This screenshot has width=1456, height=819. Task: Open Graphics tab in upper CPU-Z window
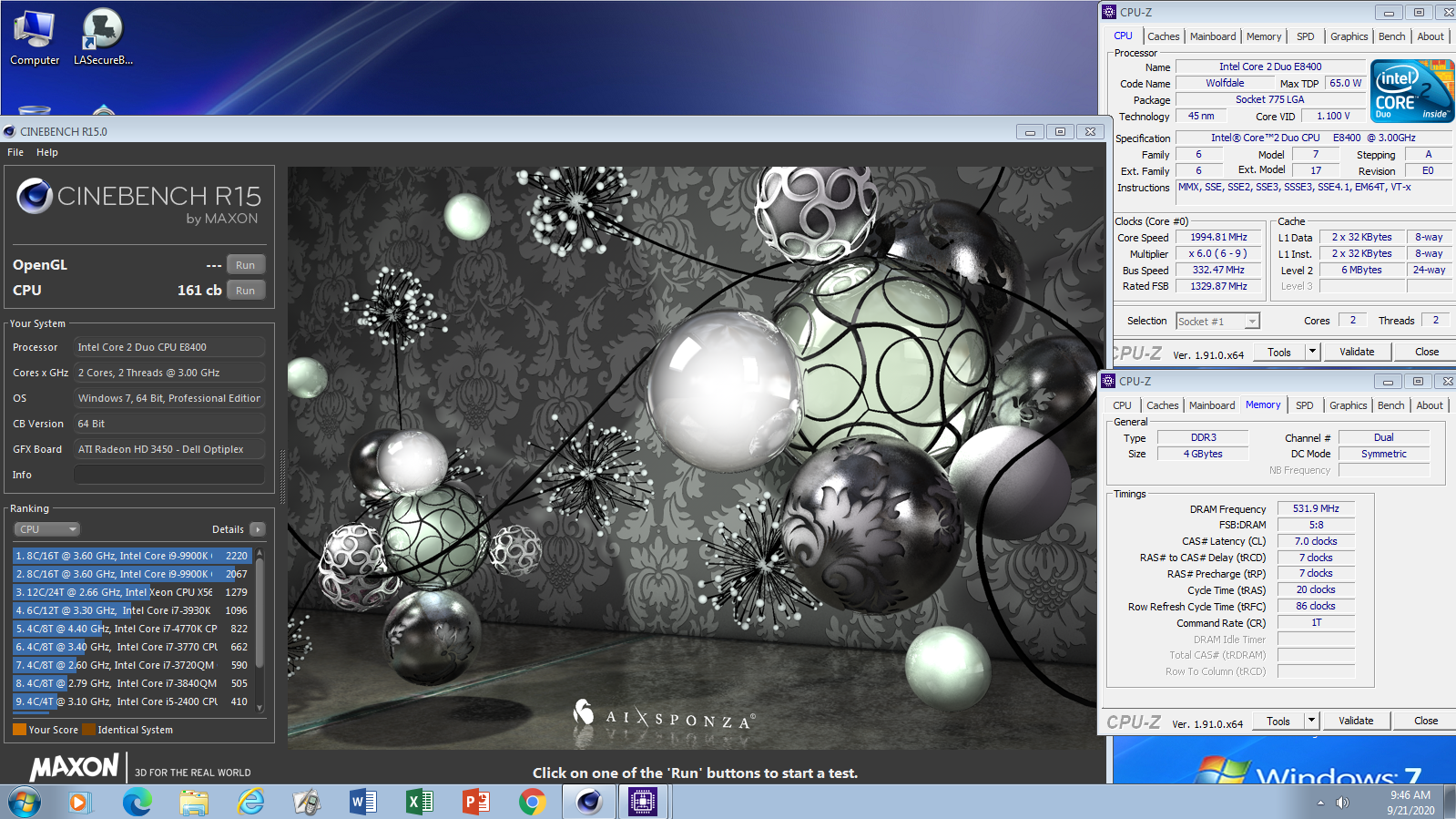[x=1349, y=36]
